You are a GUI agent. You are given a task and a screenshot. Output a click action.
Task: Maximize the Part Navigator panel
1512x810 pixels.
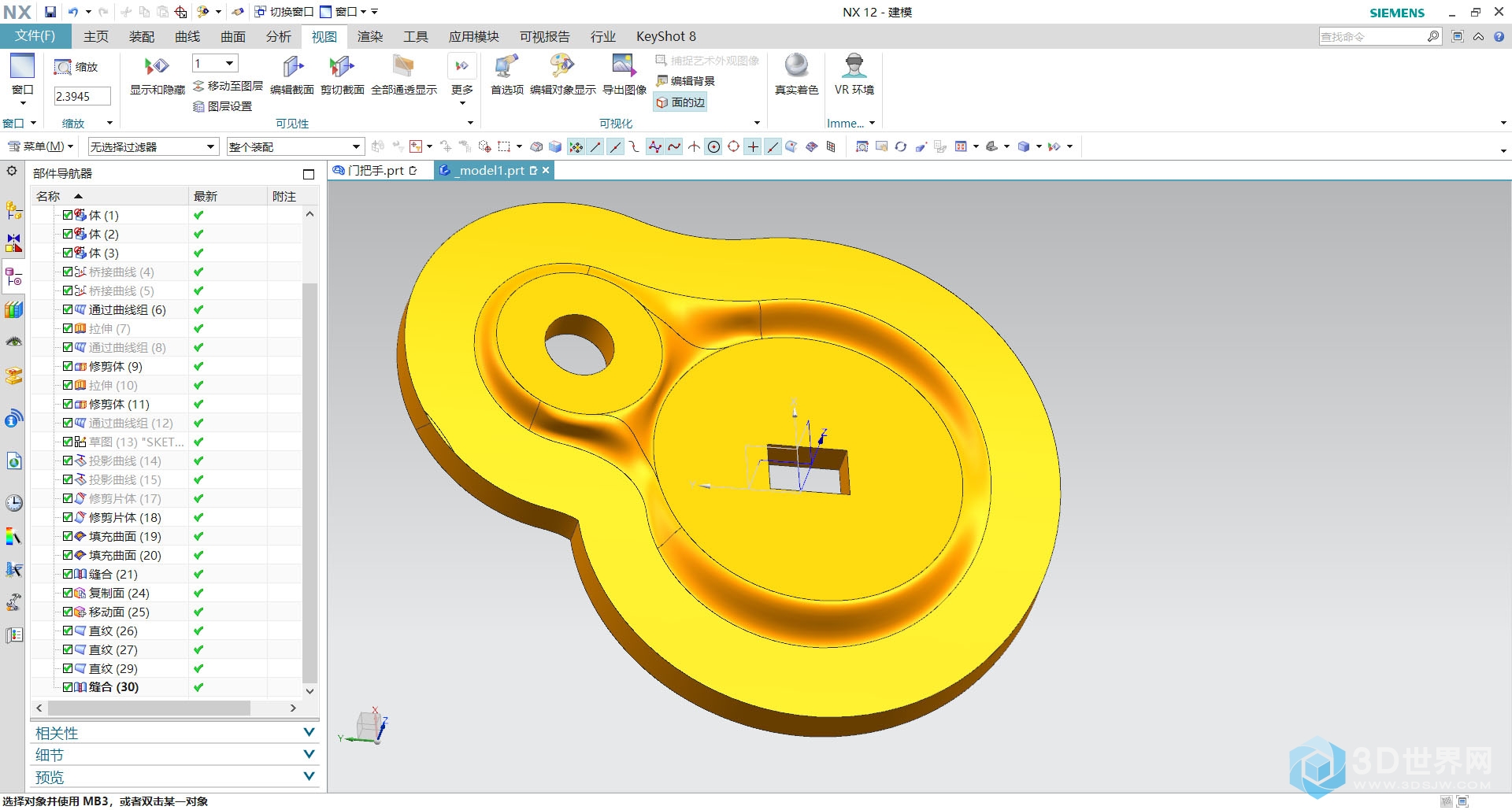click(309, 174)
